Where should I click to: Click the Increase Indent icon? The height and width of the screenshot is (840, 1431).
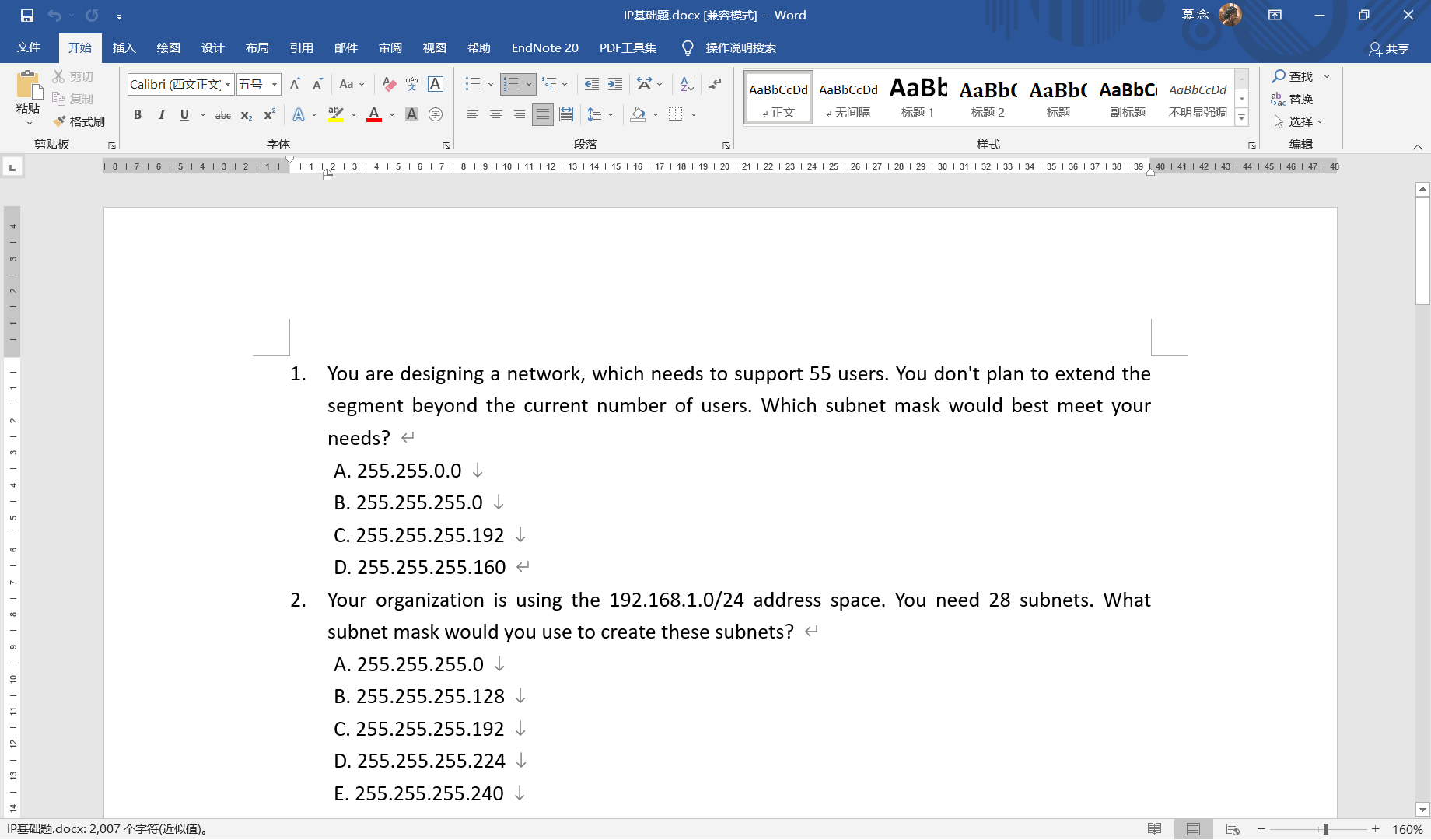tap(615, 84)
